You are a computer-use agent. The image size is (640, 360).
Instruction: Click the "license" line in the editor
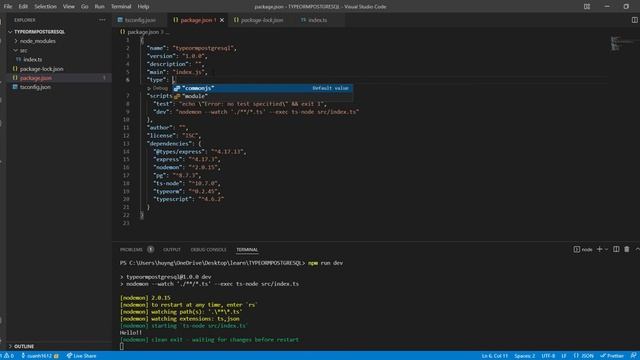coord(173,136)
